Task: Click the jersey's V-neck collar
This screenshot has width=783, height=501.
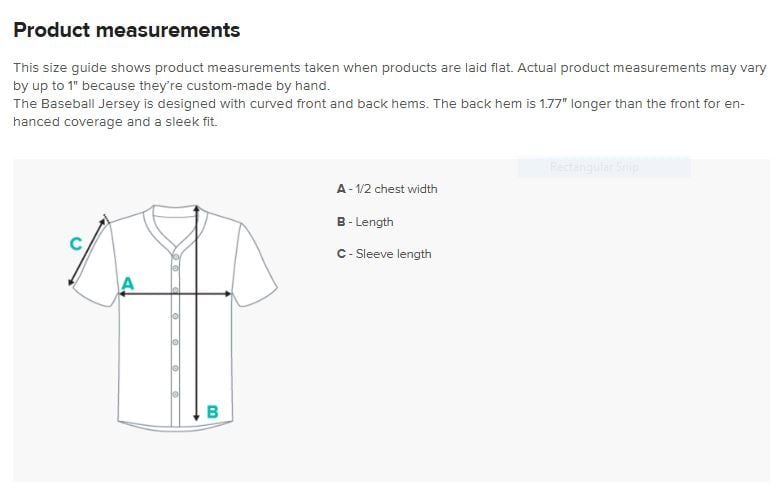Action: pos(173,226)
